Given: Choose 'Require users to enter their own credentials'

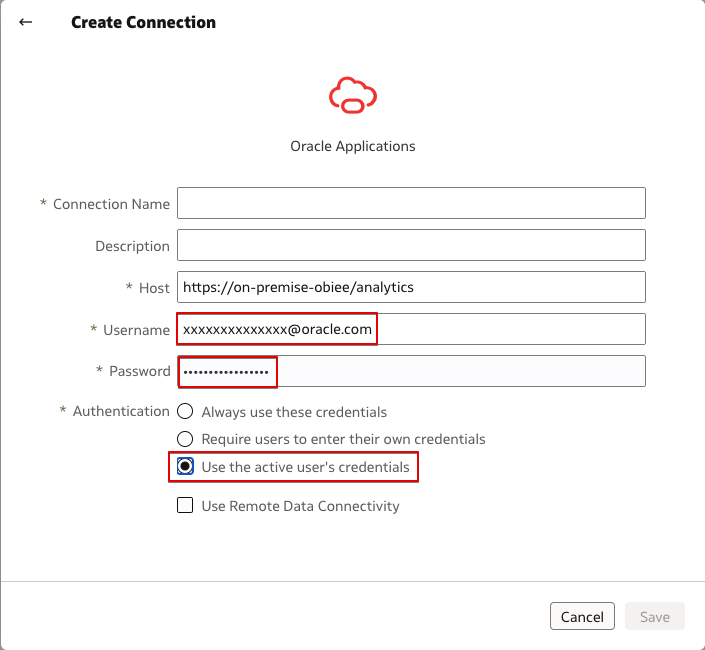Looking at the screenshot, I should (x=185, y=439).
